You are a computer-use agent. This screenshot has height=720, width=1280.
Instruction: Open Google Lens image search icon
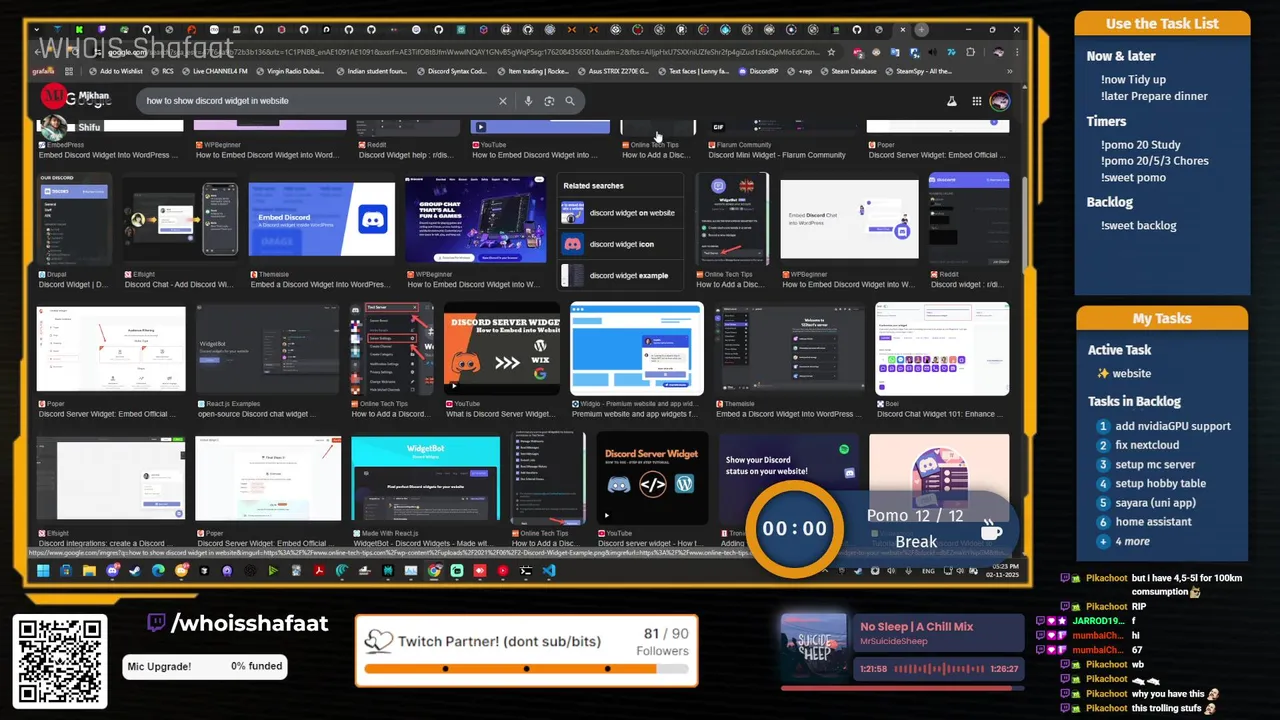[x=549, y=101]
